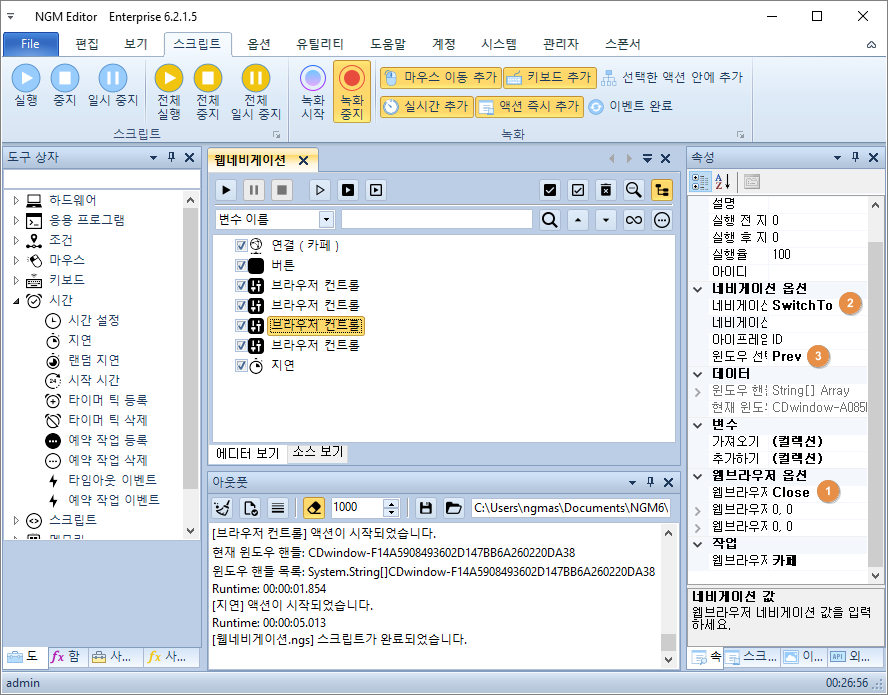
Task: Collapse 네비게이션 옵션 property group
Action: click(x=698, y=289)
